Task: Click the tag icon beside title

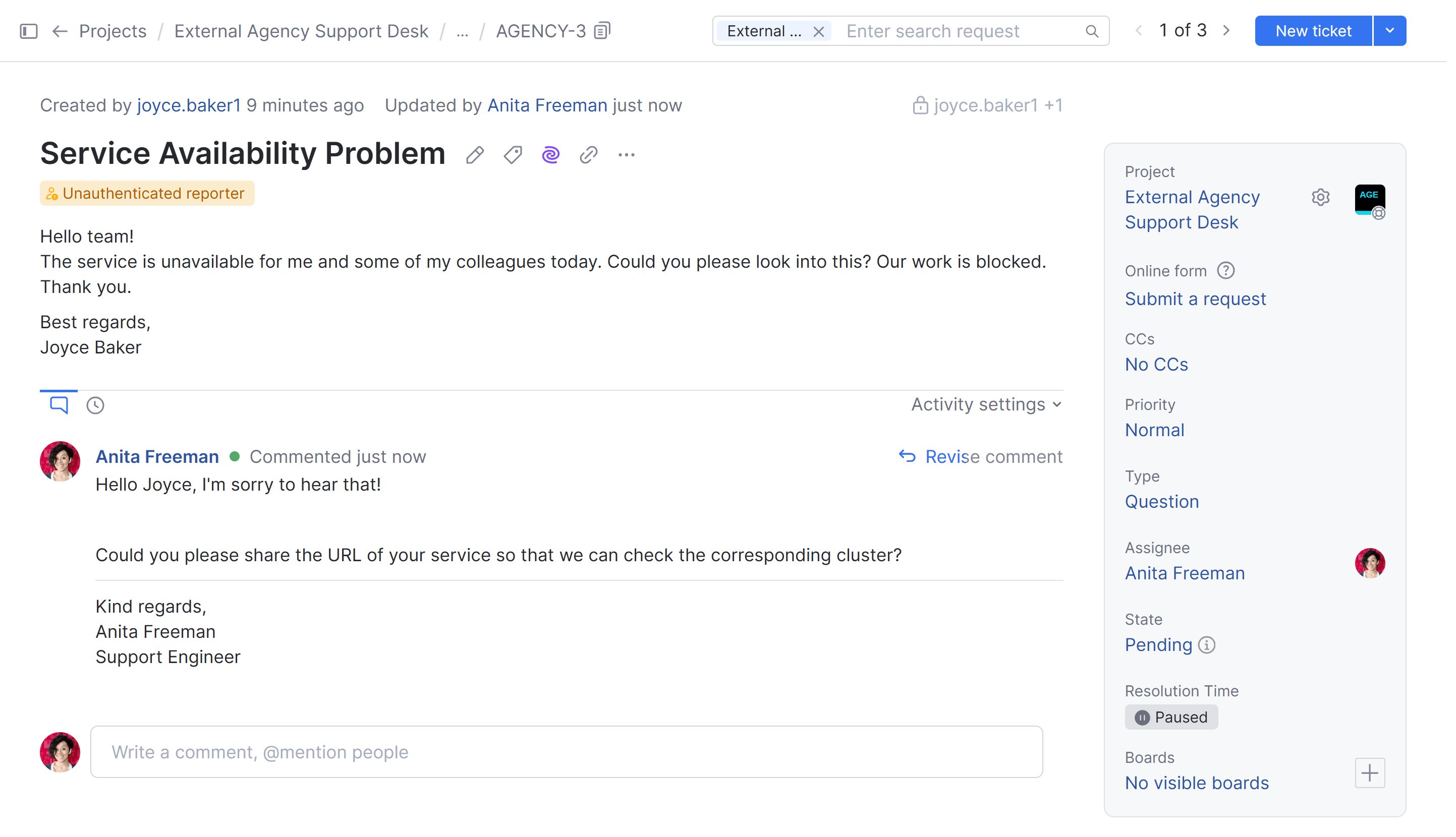Action: [513, 155]
